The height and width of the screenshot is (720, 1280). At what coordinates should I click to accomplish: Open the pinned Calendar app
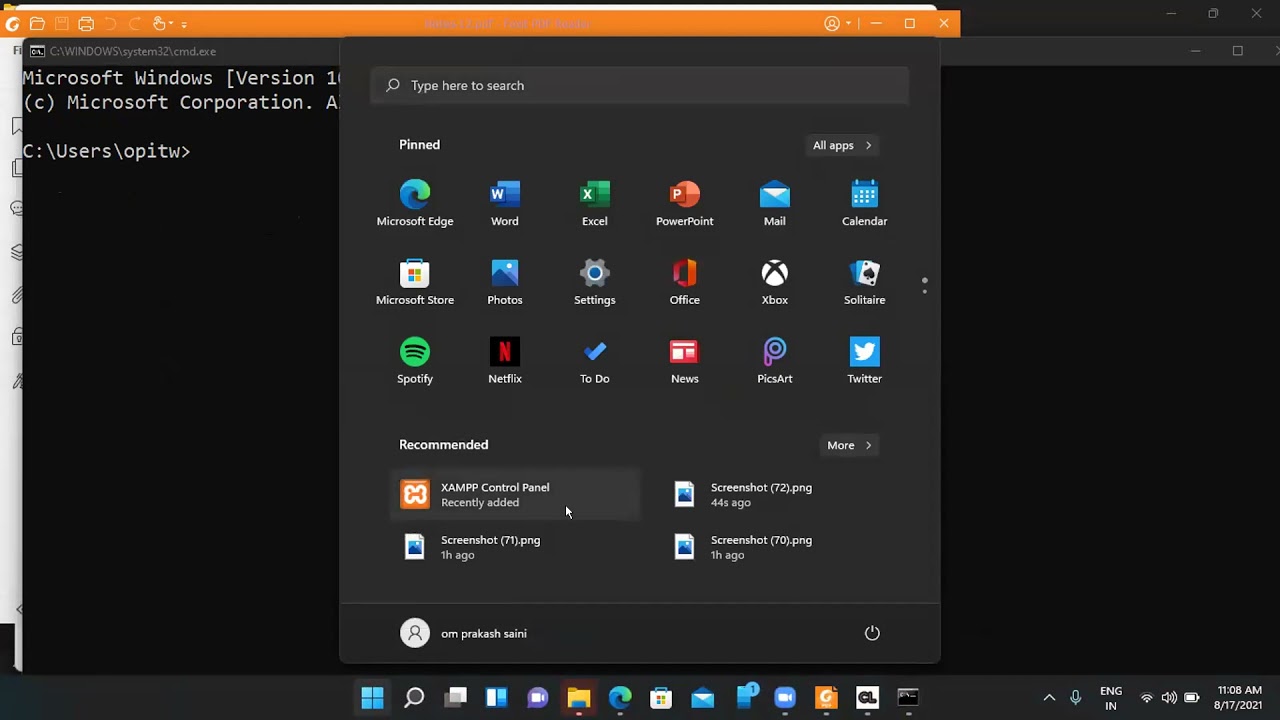click(865, 203)
